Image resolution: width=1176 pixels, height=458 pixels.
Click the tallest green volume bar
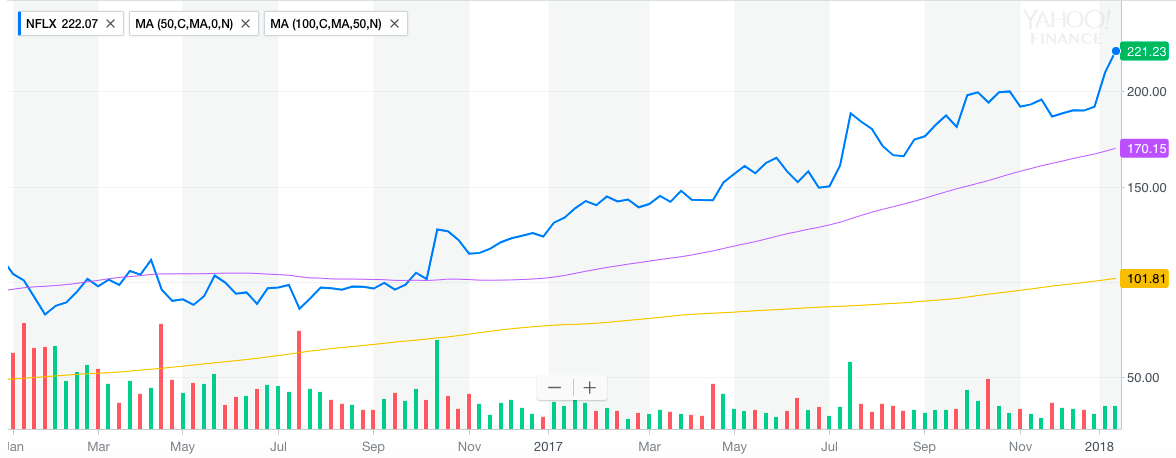pos(436,384)
